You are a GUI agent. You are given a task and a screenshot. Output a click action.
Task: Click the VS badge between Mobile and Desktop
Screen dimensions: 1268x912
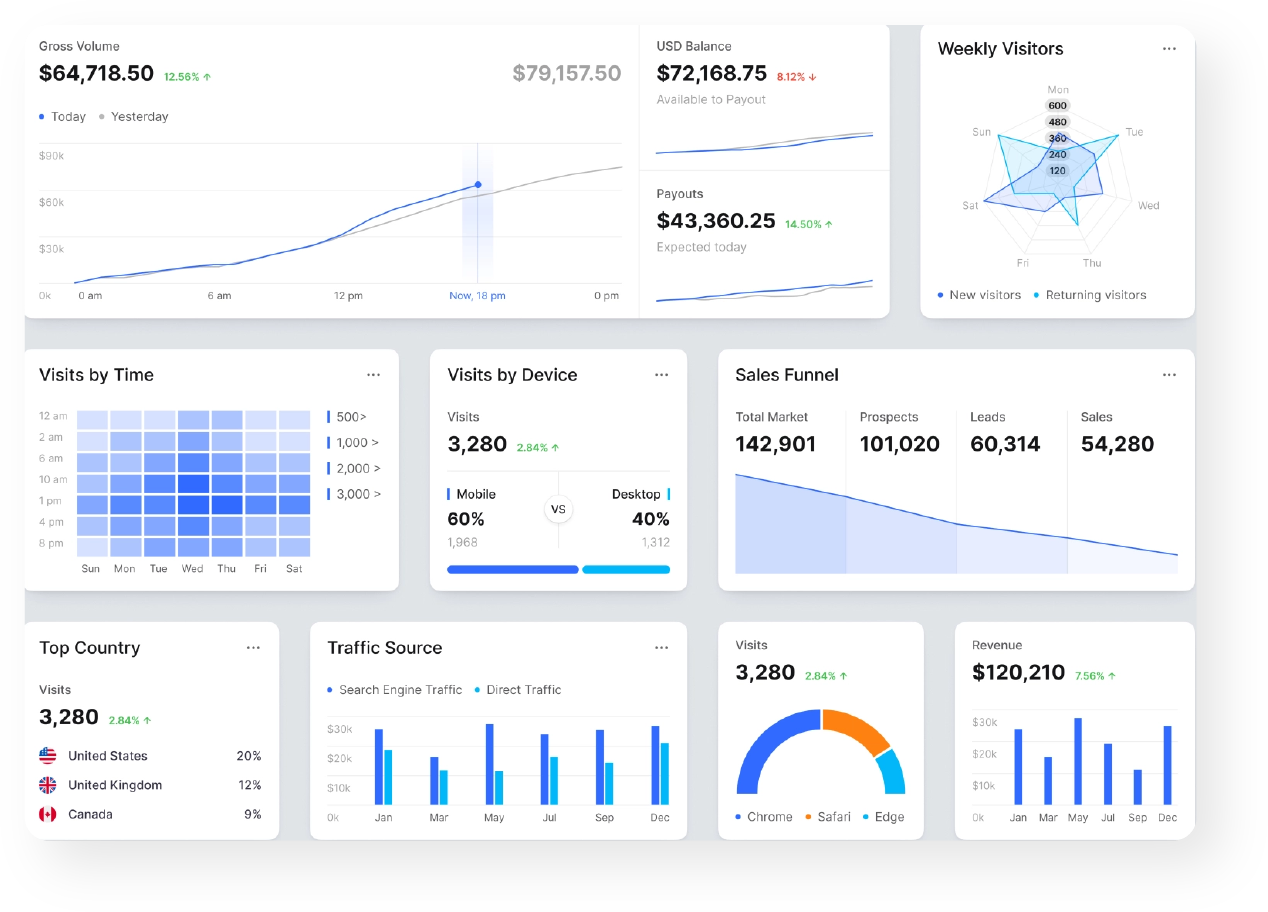click(x=558, y=509)
